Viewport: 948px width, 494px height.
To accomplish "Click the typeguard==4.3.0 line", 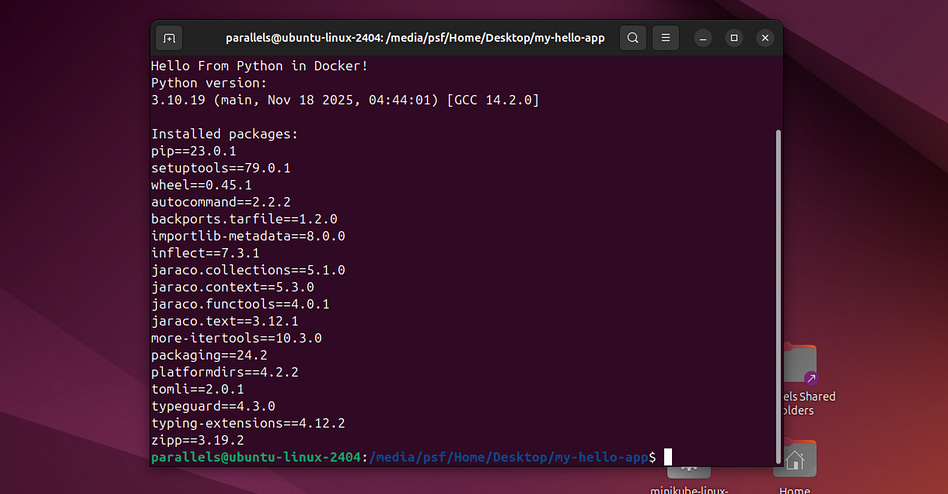I will pyautogui.click(x=213, y=406).
